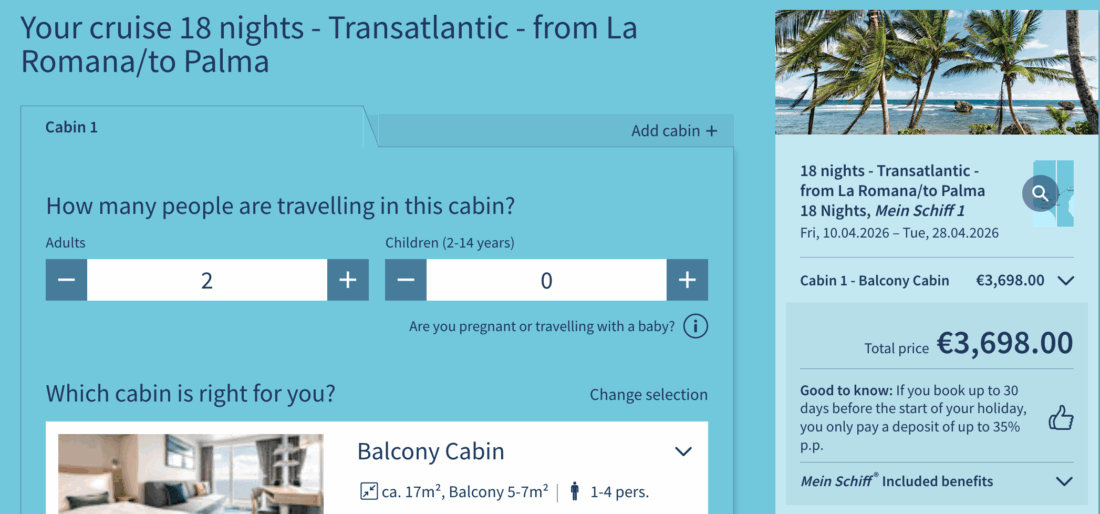Click the thumbs-up deposit icon
Image resolution: width=1100 pixels, height=514 pixels.
(1060, 418)
